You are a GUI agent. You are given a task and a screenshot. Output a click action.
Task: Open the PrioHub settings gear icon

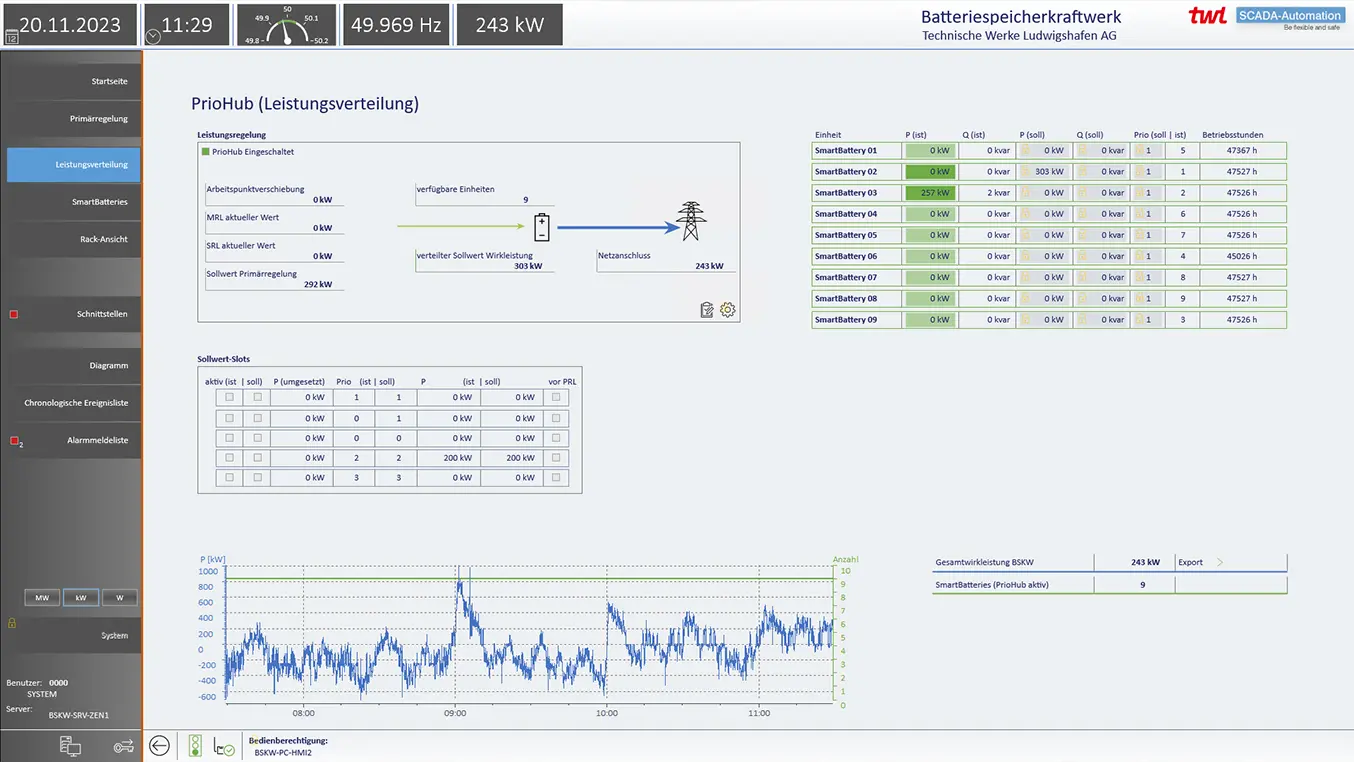(728, 310)
